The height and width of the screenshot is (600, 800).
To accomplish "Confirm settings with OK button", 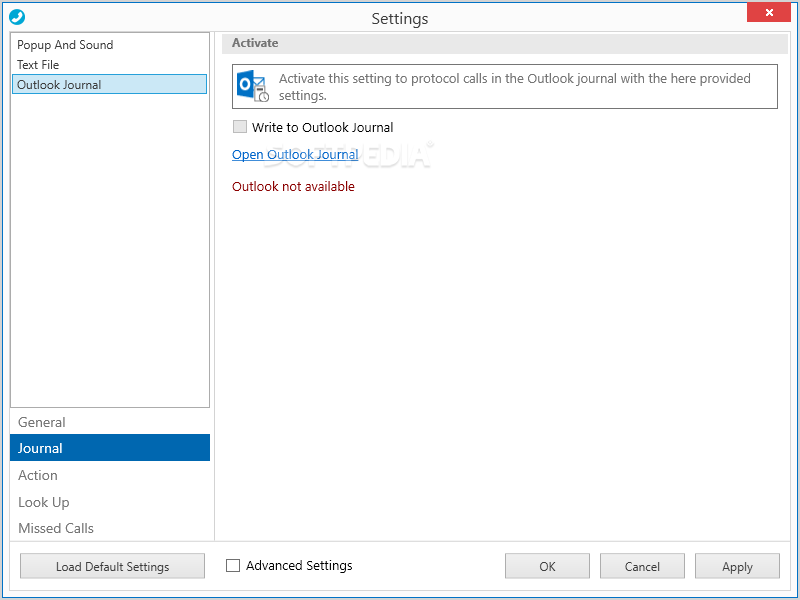I will coord(547,566).
